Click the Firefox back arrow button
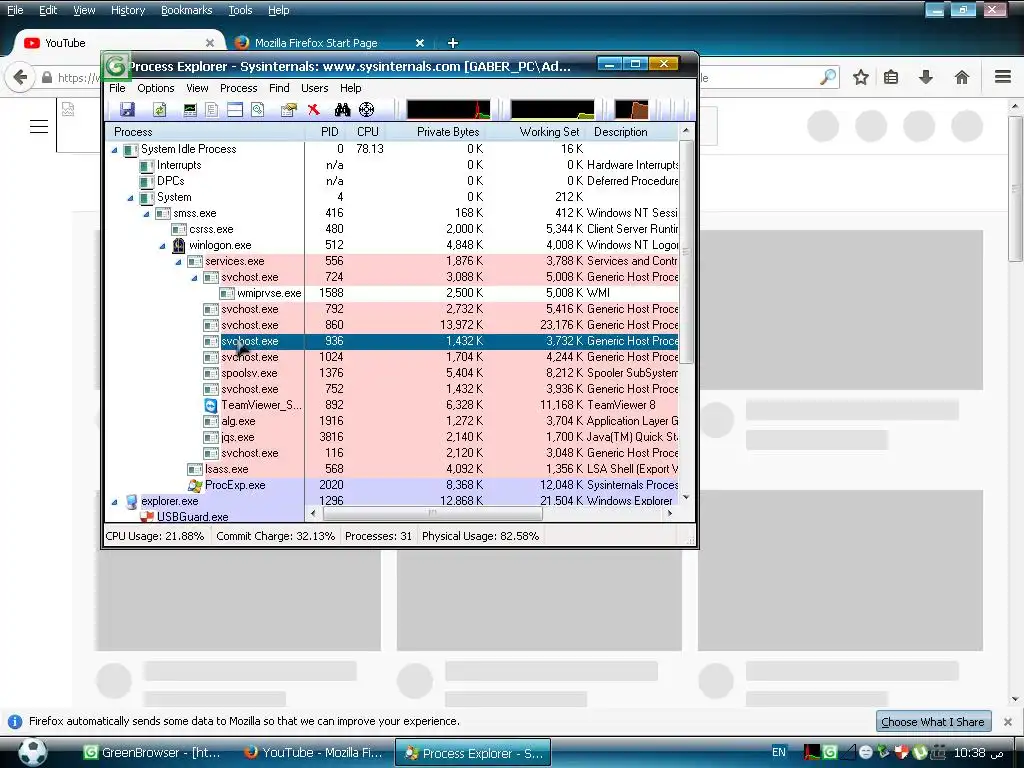1024x768 pixels. point(20,78)
